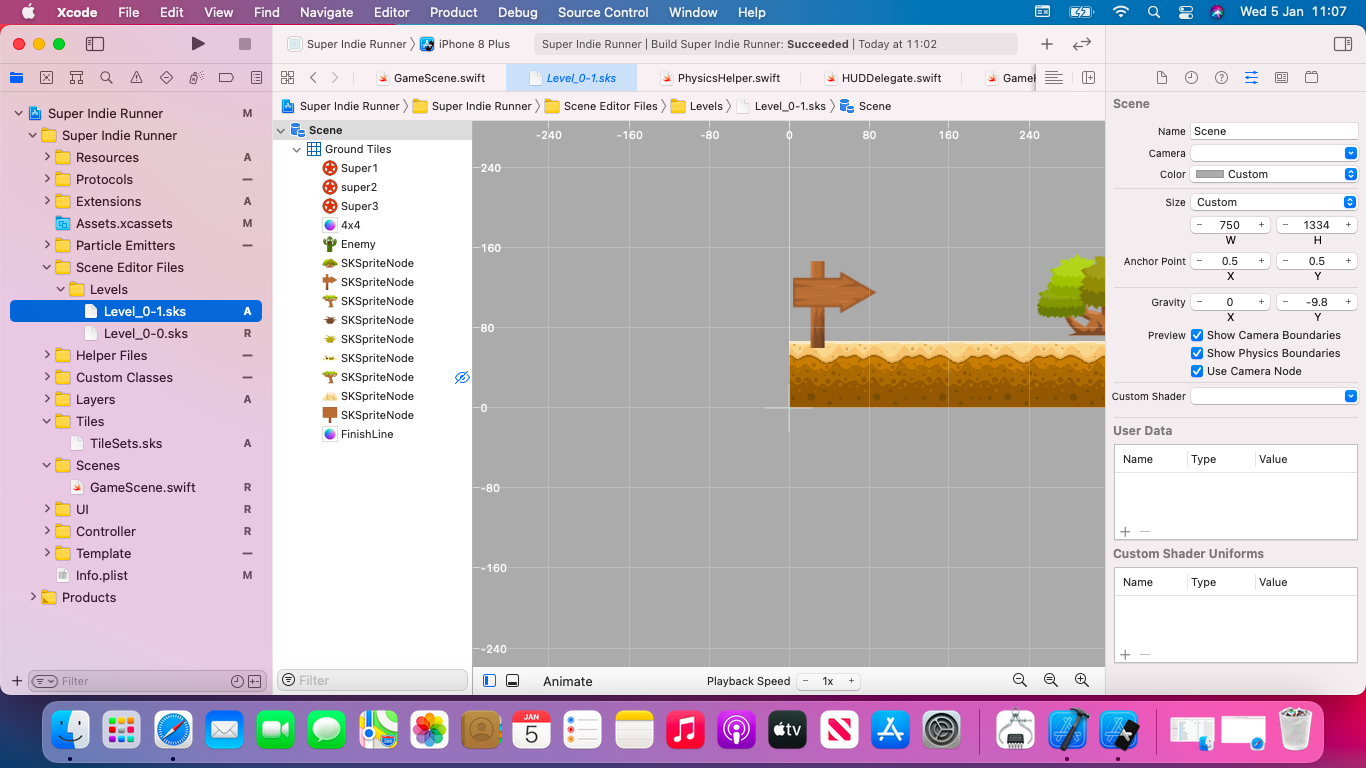Open the Custom Shader dropdown
The height and width of the screenshot is (768, 1366).
(1352, 395)
